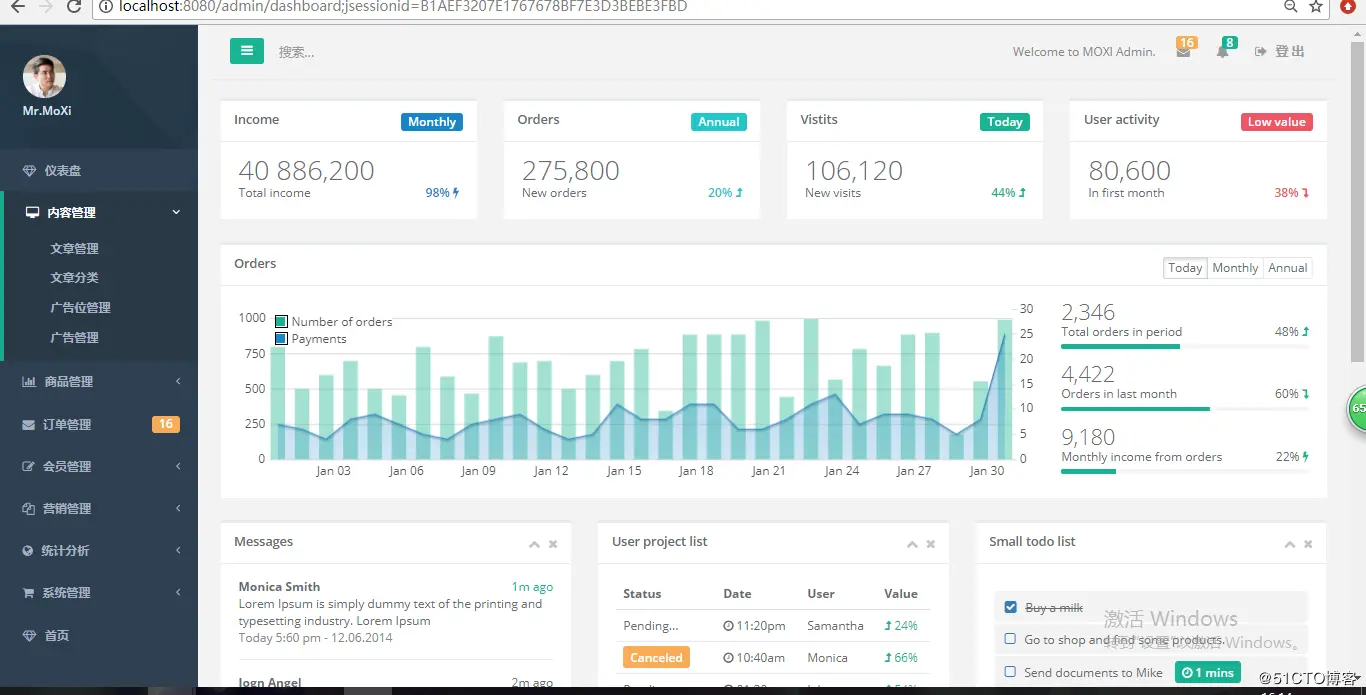Switch the Orders chart to Annual
This screenshot has height=695, width=1366.
pos(1288,268)
